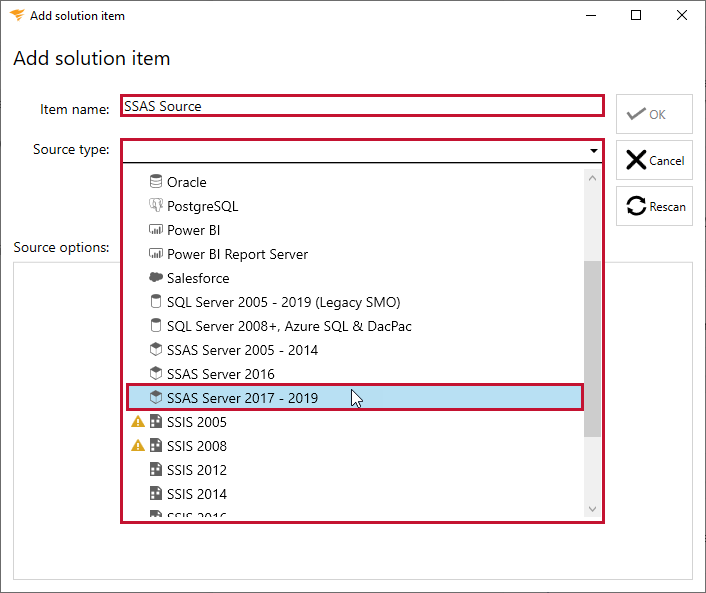The width and height of the screenshot is (706, 593).
Task: Click the SSIS 2012 package icon
Action: point(155,470)
